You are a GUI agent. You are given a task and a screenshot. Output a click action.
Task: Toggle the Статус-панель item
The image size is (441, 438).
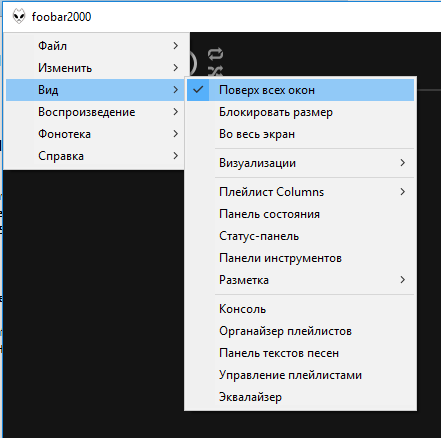coord(300,236)
